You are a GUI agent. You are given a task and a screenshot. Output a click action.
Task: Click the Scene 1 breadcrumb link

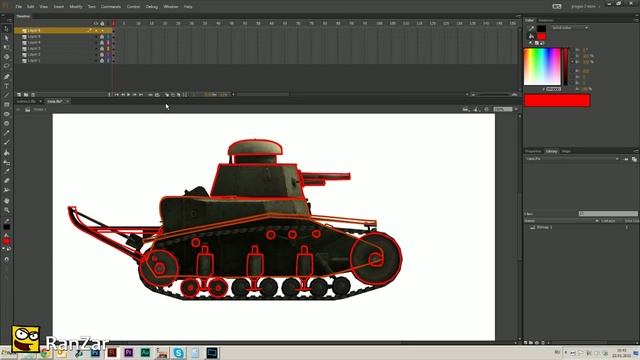[40, 109]
